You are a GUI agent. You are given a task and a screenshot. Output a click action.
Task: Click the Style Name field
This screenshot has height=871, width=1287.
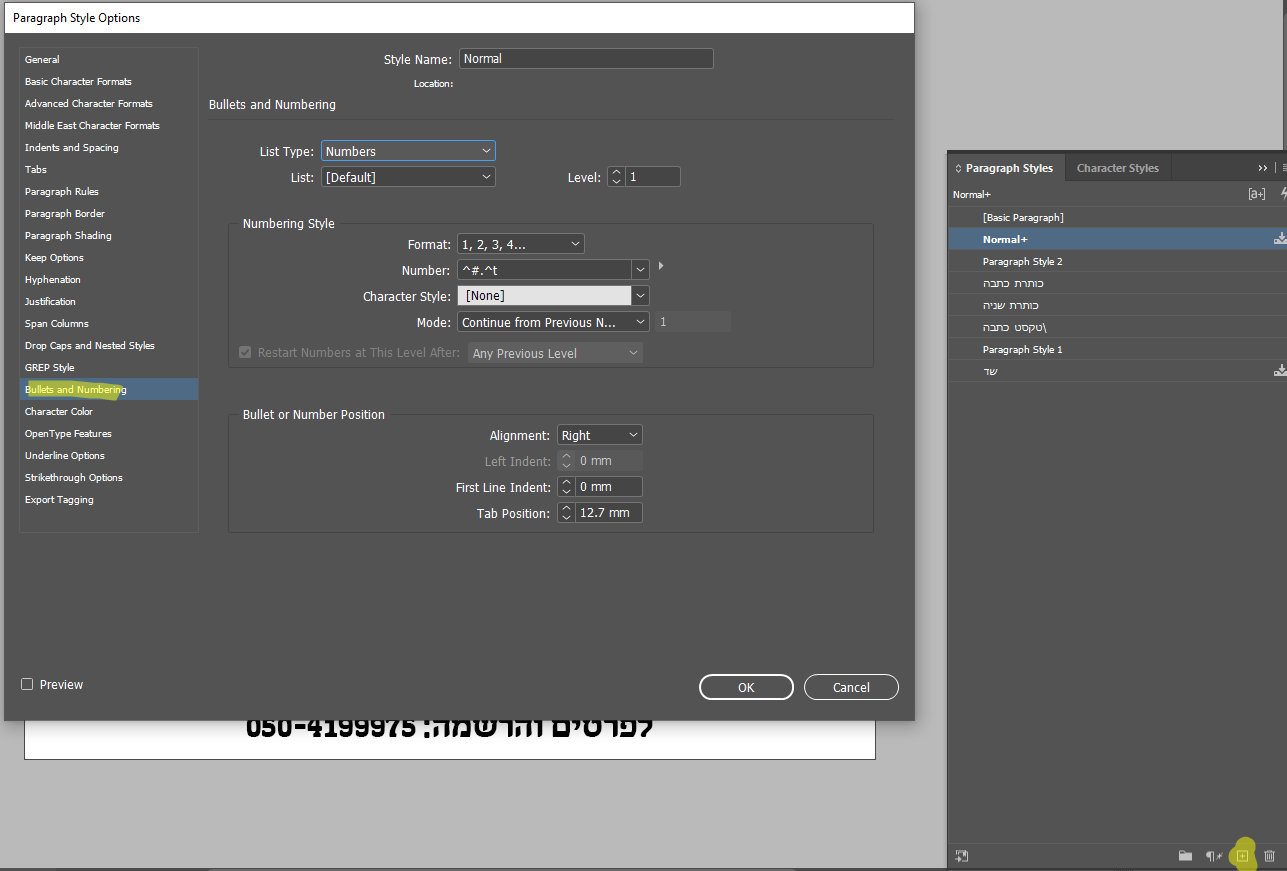pyautogui.click(x=586, y=59)
